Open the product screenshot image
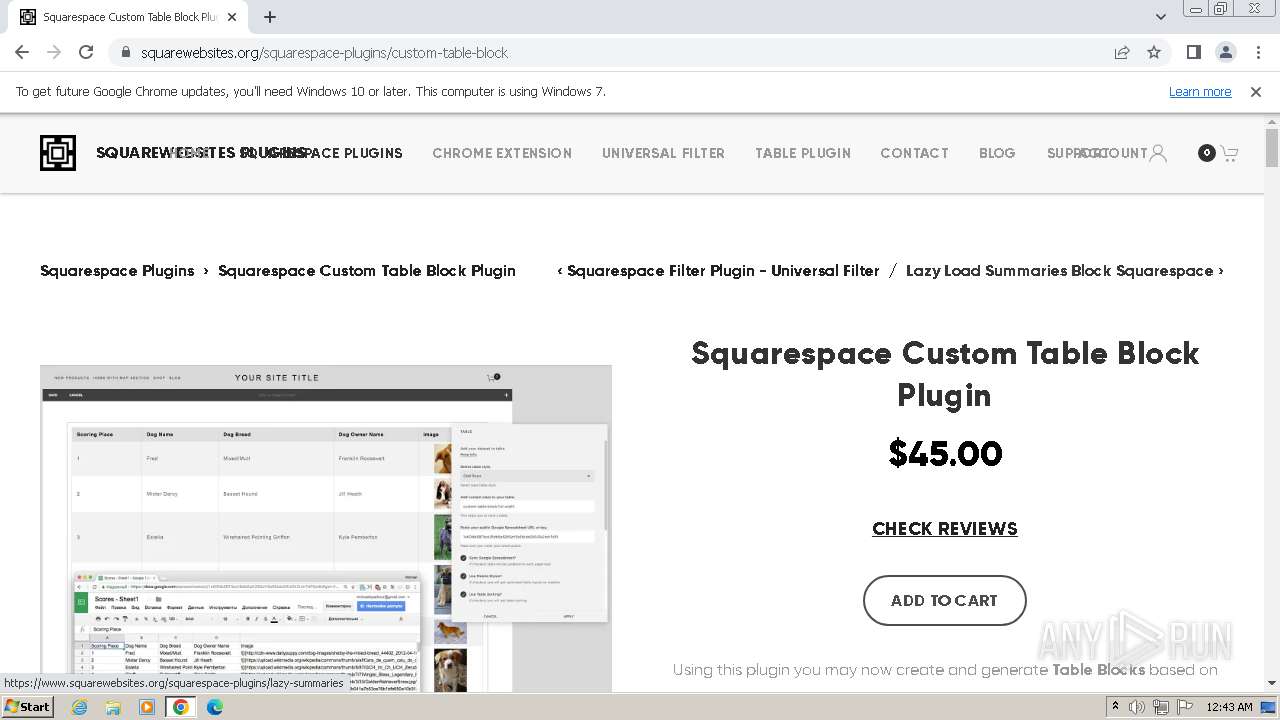Image resolution: width=1280 pixels, height=720 pixels. click(x=326, y=528)
